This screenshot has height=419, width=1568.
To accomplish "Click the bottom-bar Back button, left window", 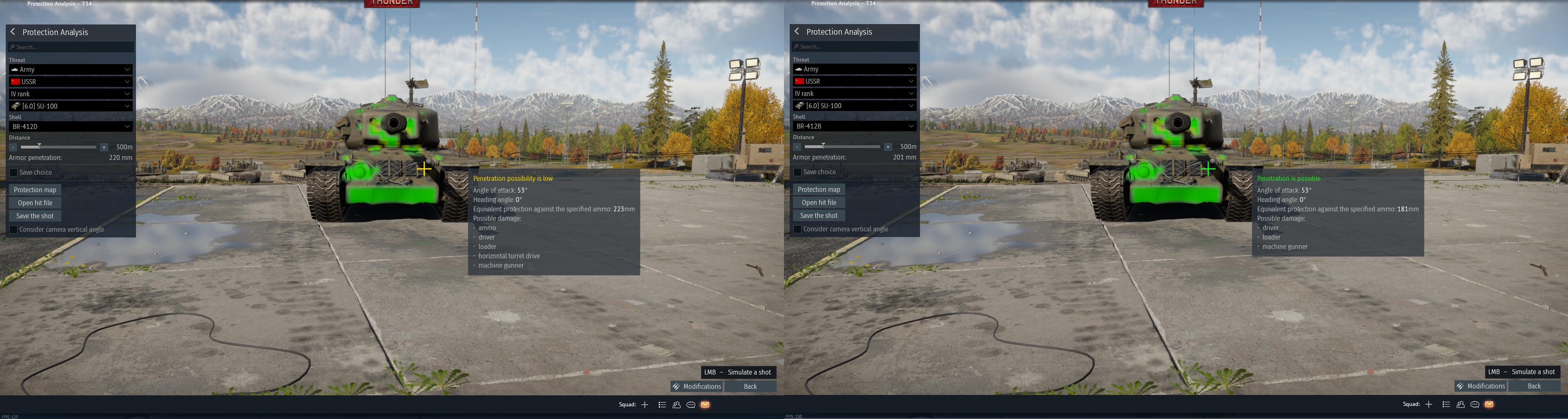I will click(750, 386).
